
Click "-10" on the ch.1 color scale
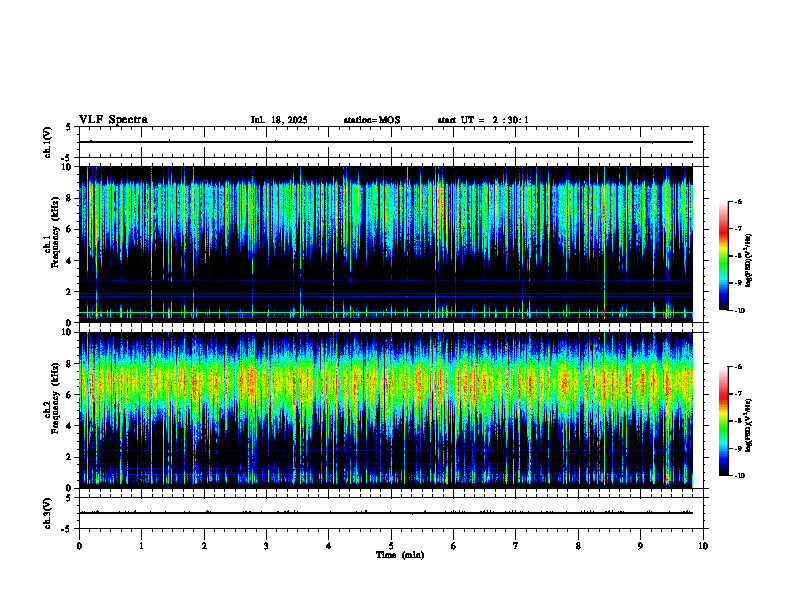739,311
